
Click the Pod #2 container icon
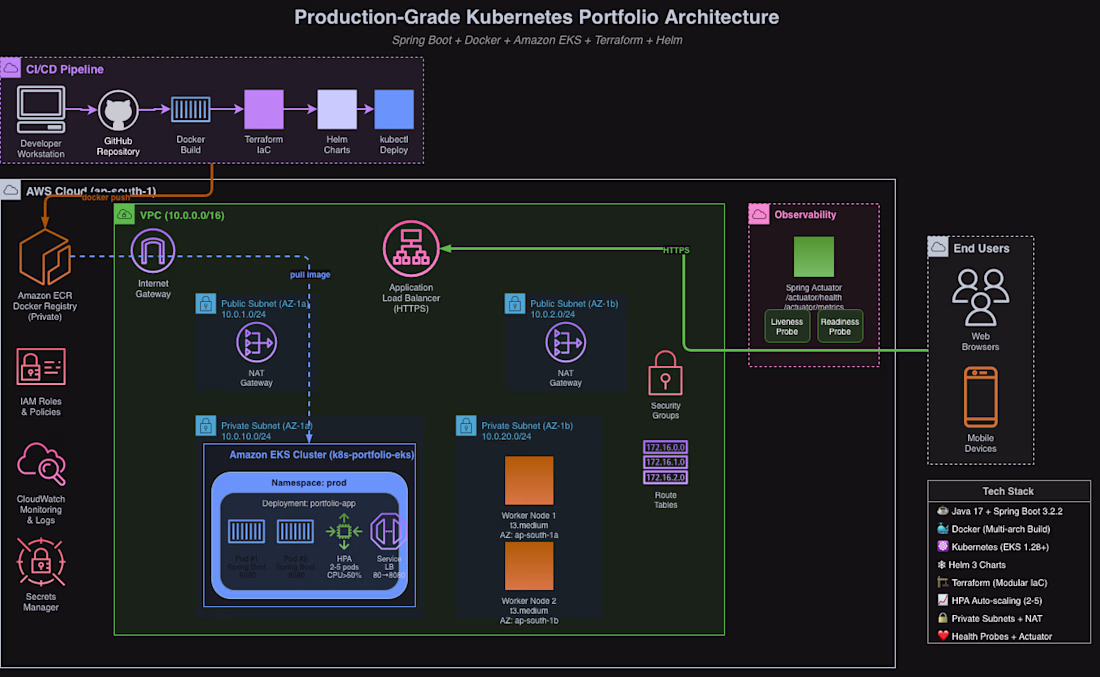pyautogui.click(x=295, y=531)
